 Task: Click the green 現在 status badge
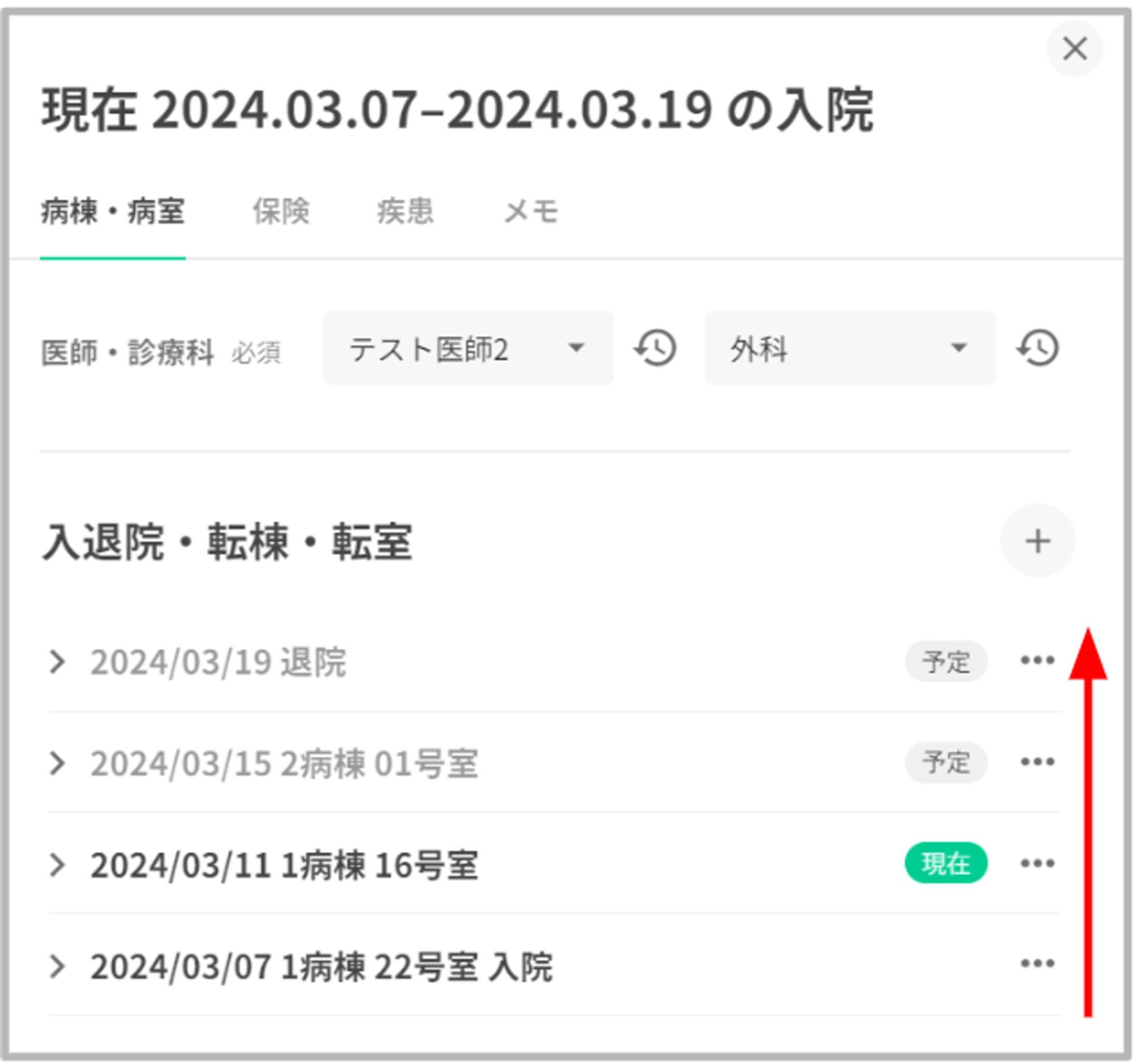946,863
